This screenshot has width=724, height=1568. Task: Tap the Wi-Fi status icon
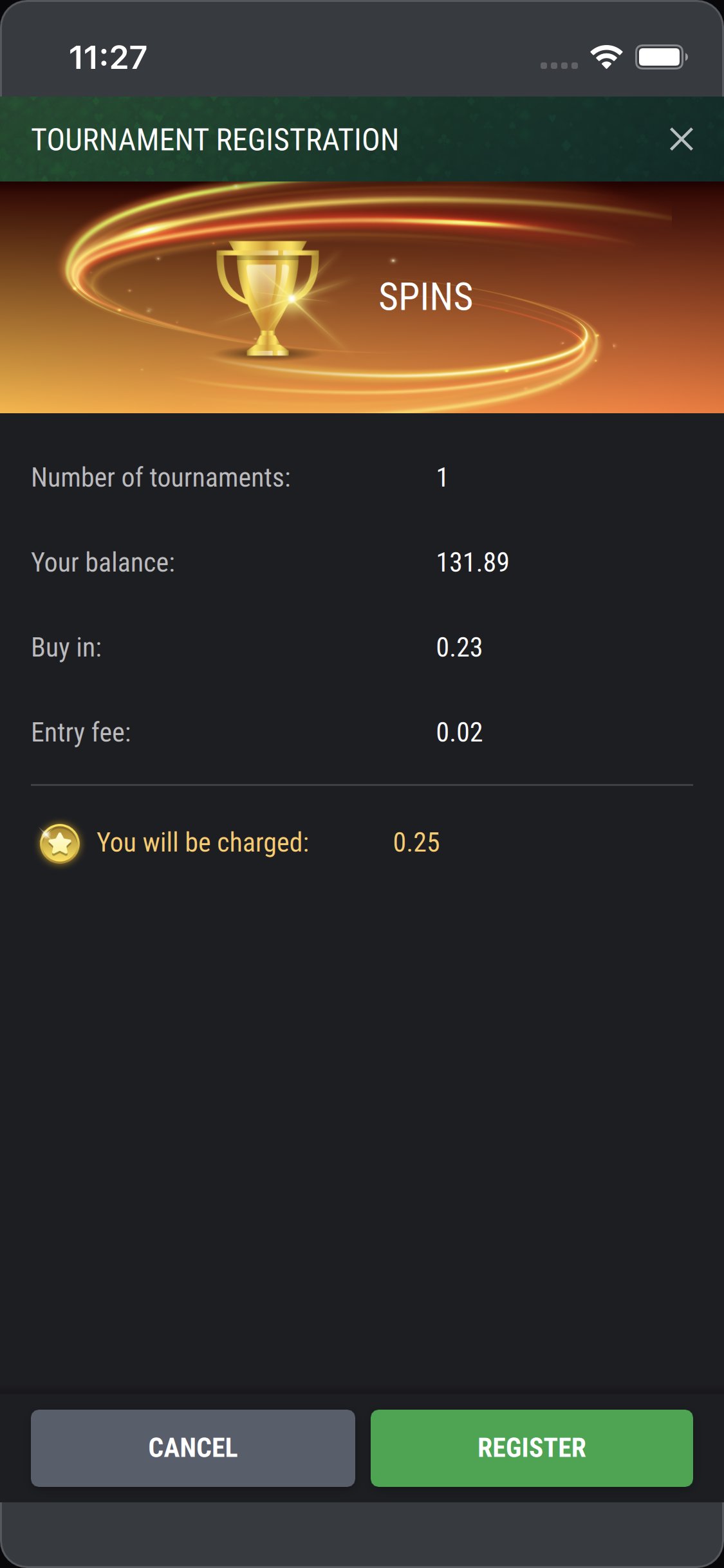coord(606,57)
